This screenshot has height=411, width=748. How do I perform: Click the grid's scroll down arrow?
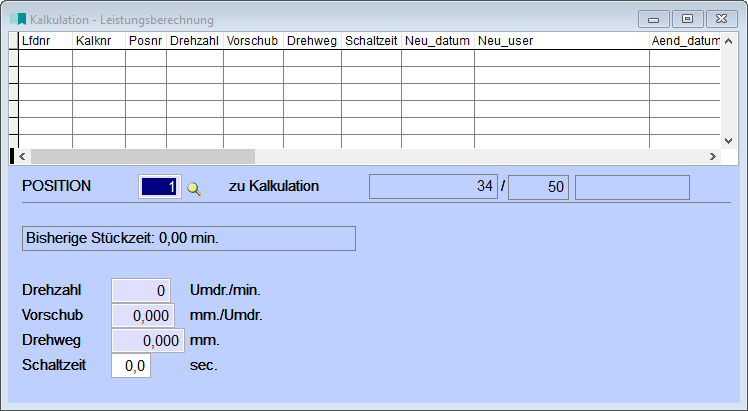click(728, 141)
